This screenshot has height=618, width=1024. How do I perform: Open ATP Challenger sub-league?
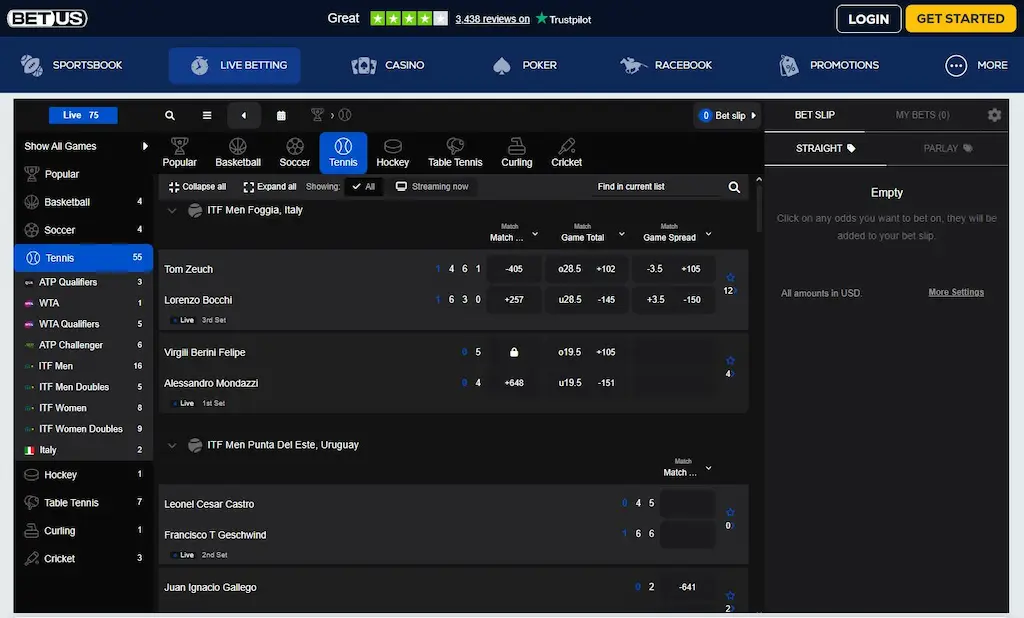(x=84, y=345)
